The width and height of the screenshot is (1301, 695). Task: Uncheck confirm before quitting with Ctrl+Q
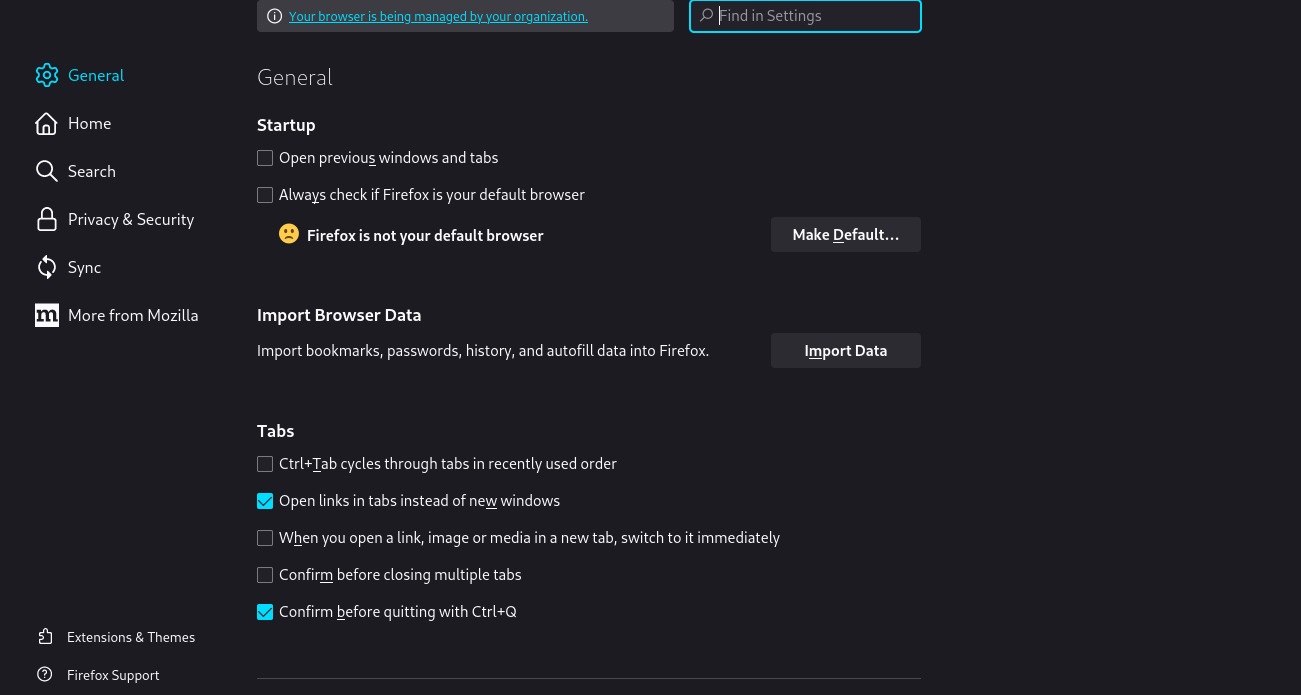265,612
